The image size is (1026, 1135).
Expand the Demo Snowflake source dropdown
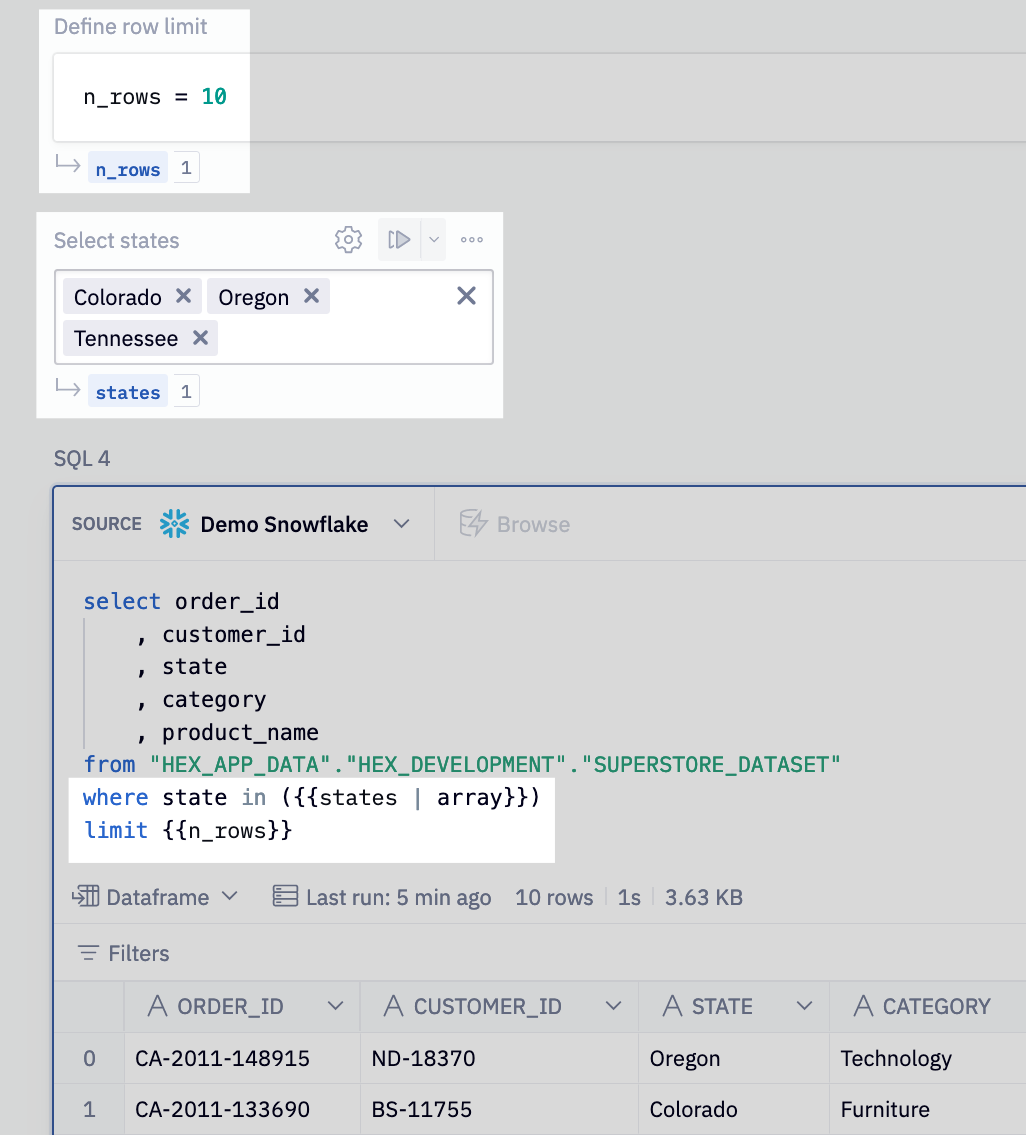[402, 523]
